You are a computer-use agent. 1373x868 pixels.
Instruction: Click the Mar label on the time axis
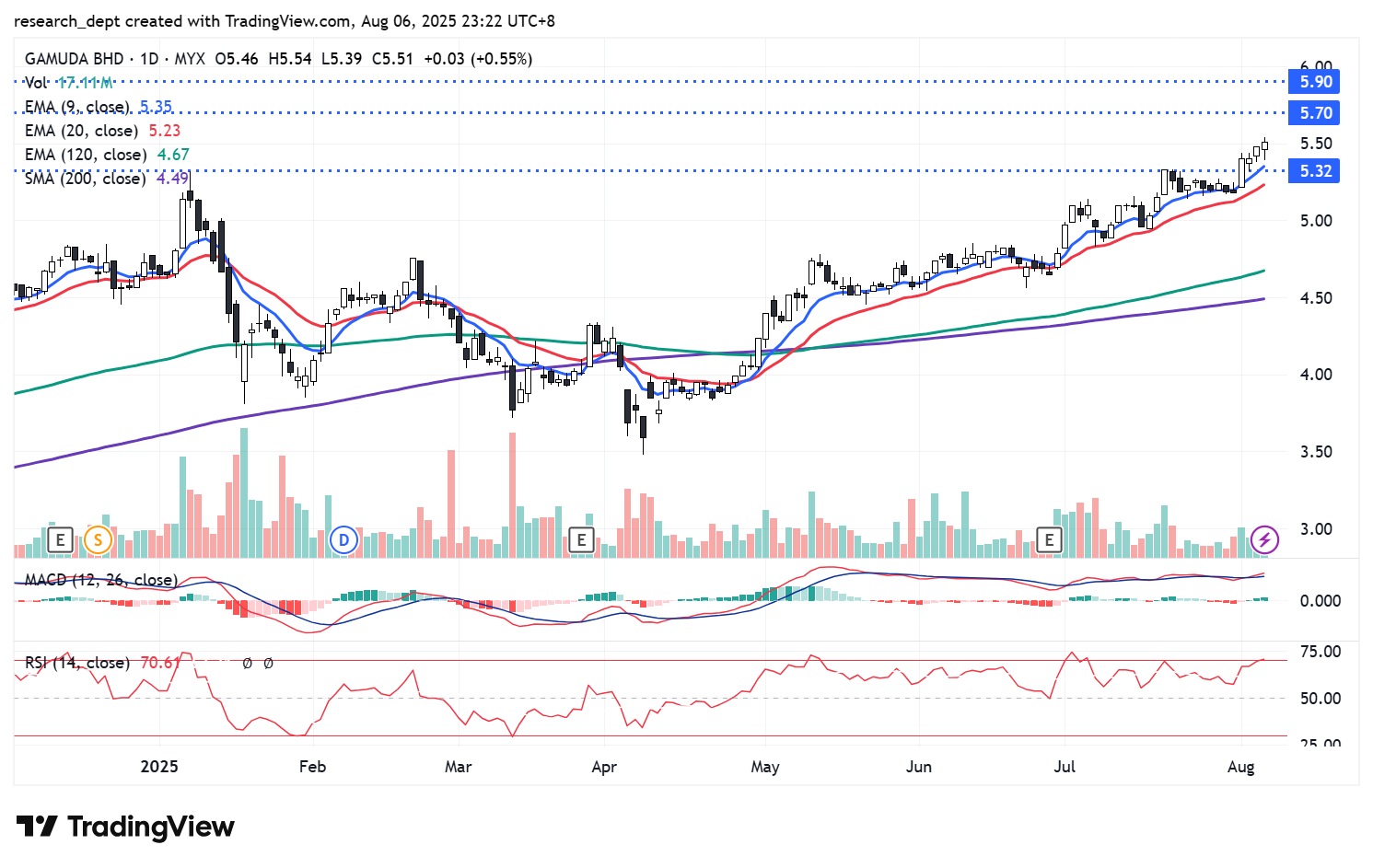coord(458,767)
